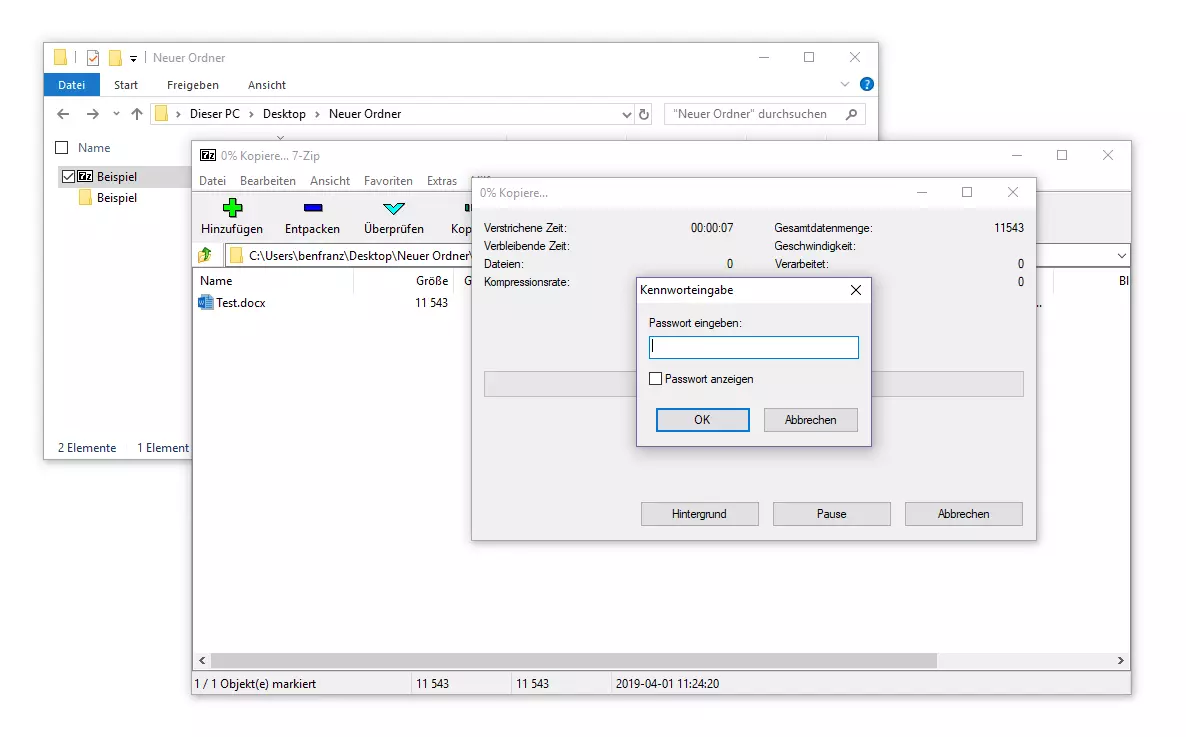Click the scroll-right arrow in 7-Zip
The height and width of the screenshot is (737, 1186).
coord(1120,661)
